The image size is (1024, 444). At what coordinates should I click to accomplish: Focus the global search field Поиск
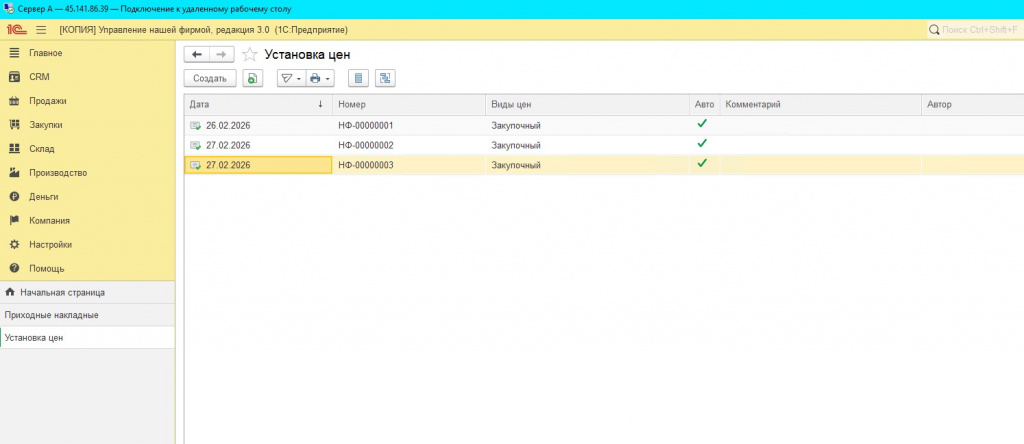(x=974, y=30)
